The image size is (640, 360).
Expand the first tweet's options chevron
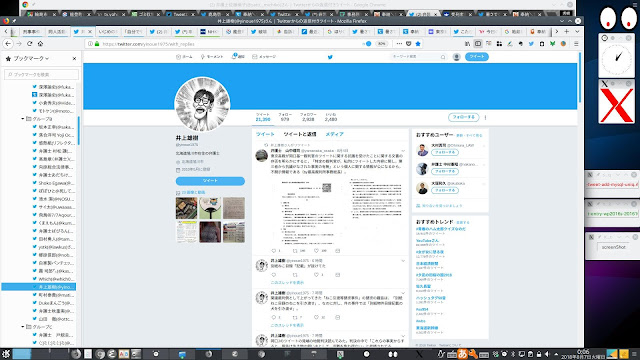(x=403, y=151)
